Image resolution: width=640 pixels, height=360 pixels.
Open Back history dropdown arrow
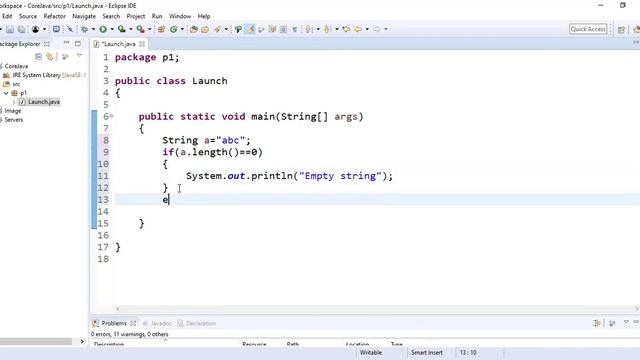point(367,29)
